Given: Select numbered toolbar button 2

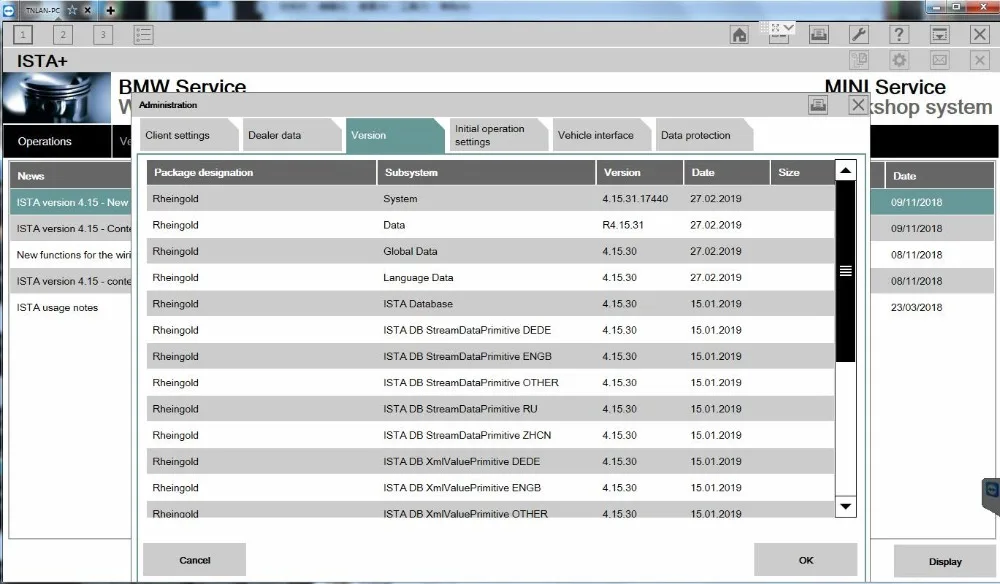Looking at the screenshot, I should [62, 34].
